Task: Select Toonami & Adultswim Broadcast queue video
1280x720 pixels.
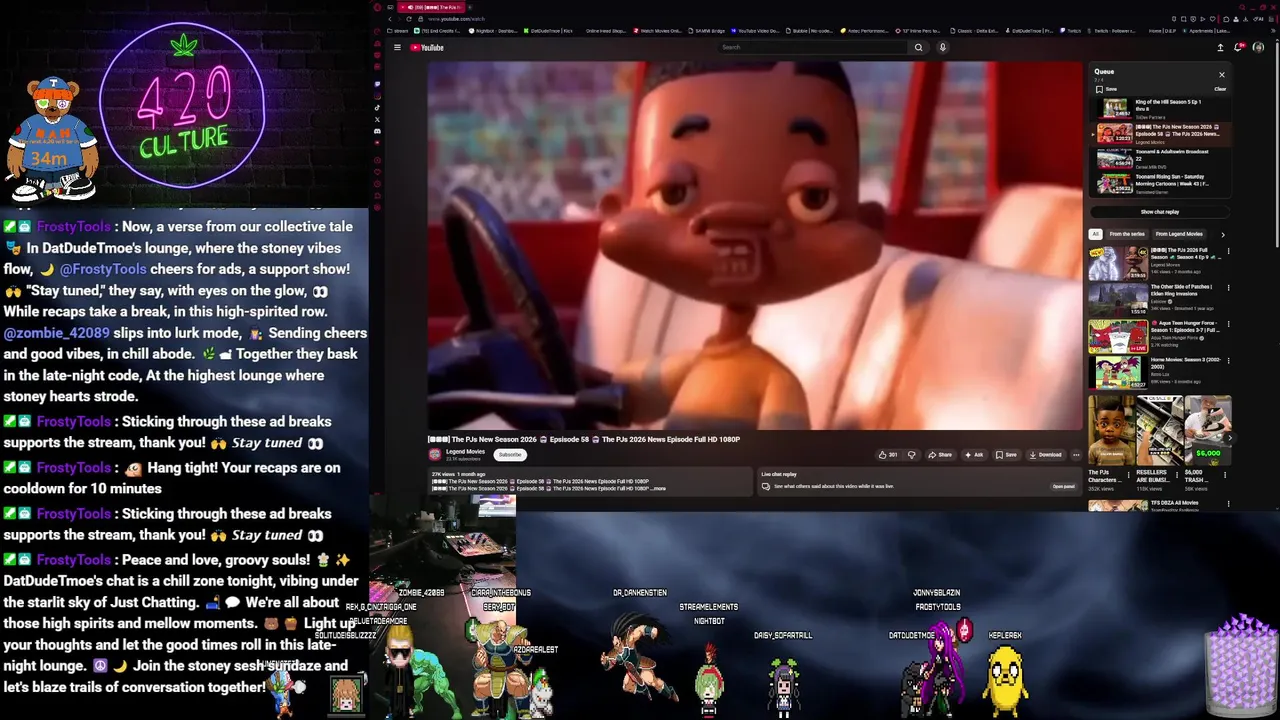Action: pos(1160,158)
